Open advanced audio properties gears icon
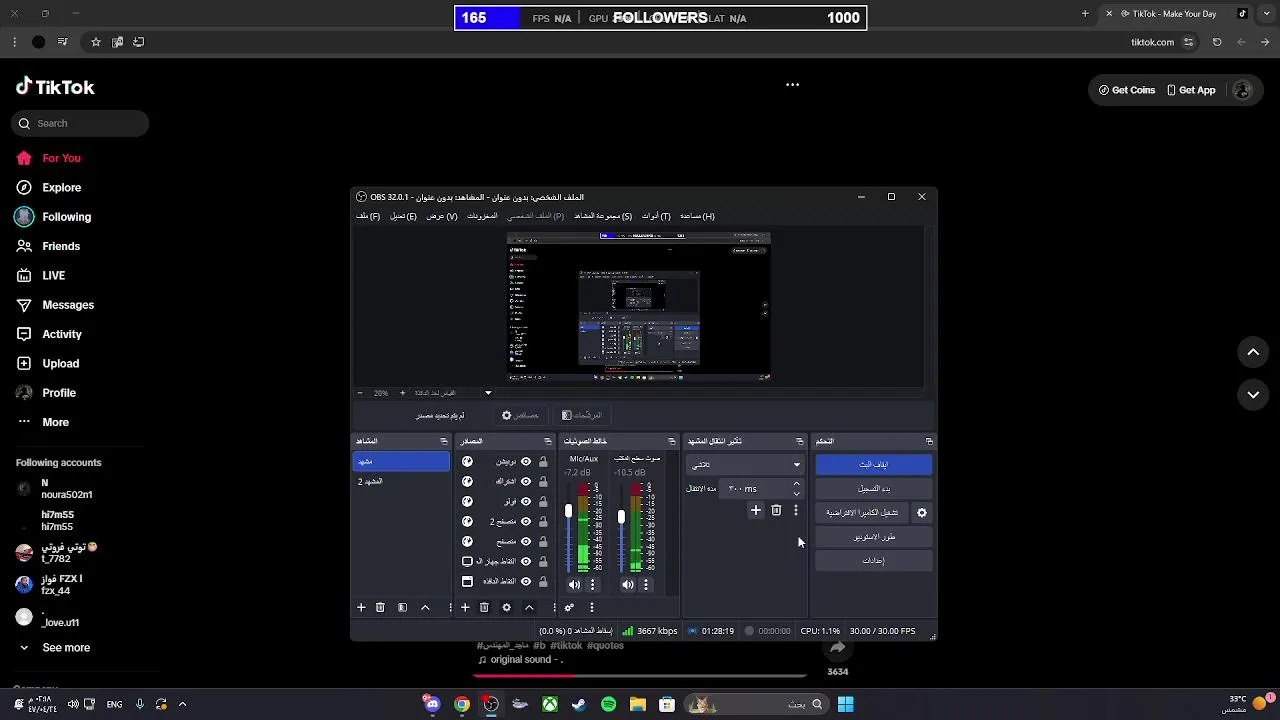This screenshot has height=720, width=1280. click(569, 607)
